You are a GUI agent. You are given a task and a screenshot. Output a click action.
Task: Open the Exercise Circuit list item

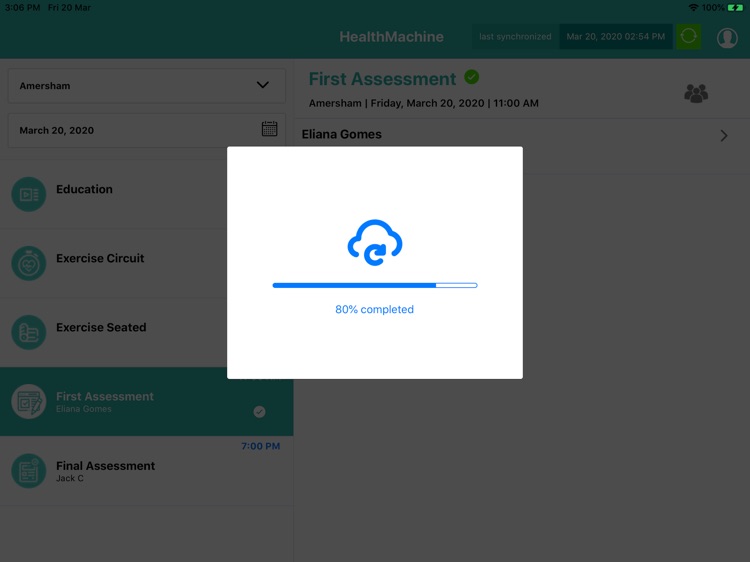147,263
